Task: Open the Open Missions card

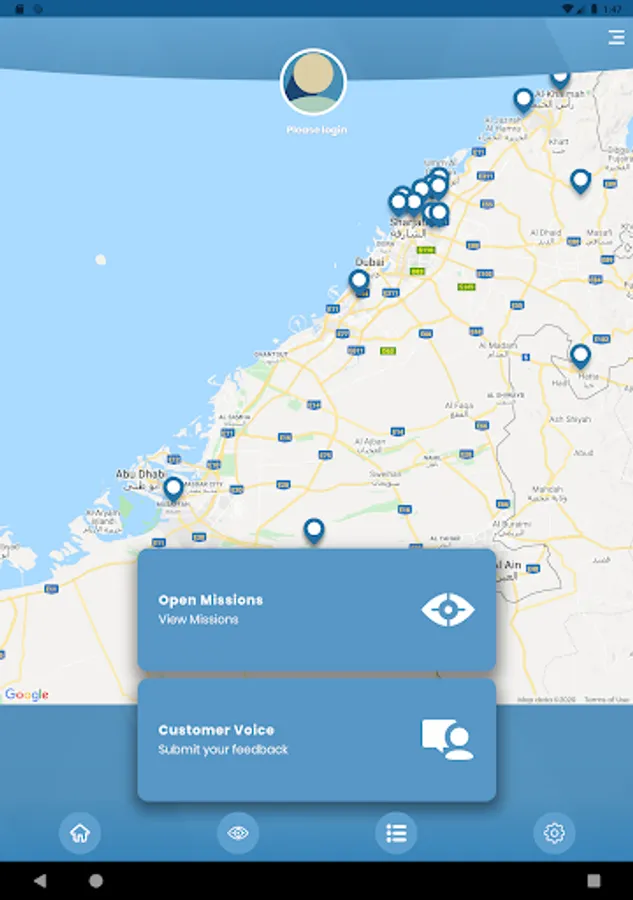Action: pyautogui.click(x=317, y=610)
